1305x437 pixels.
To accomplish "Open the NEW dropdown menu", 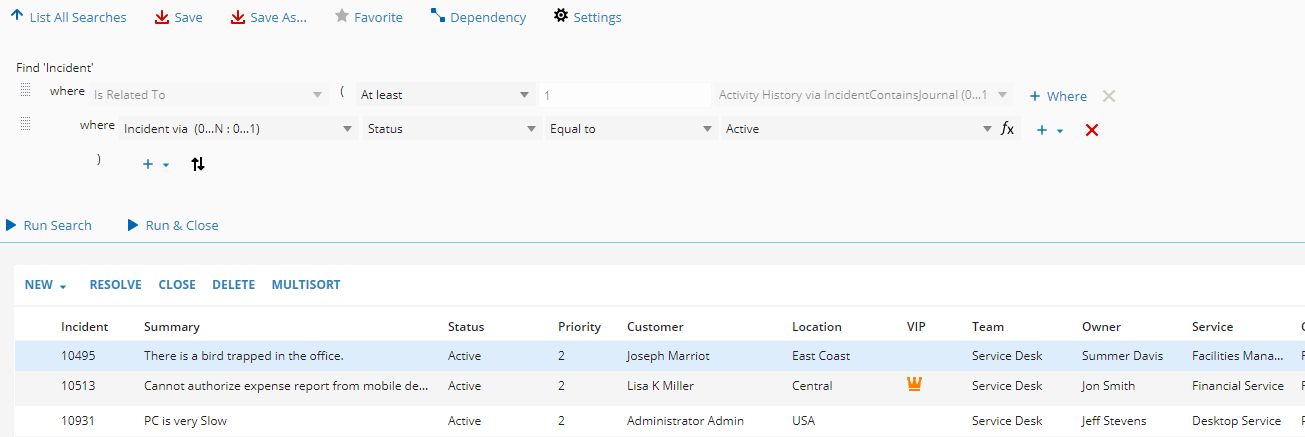I will (46, 285).
